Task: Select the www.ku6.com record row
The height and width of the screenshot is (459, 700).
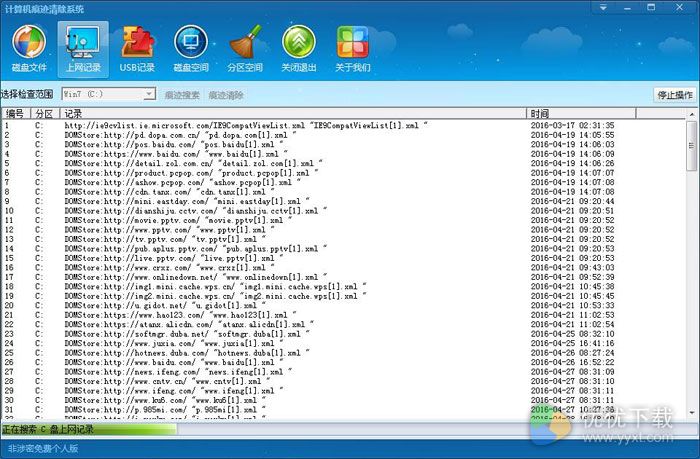Action: coord(343,400)
